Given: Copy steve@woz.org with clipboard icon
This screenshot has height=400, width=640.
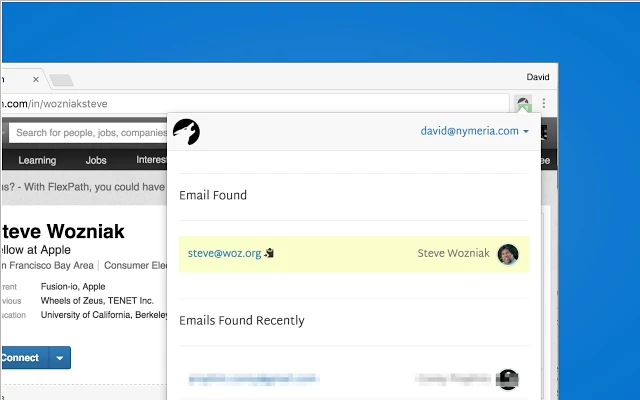Looking at the screenshot, I should tap(269, 253).
